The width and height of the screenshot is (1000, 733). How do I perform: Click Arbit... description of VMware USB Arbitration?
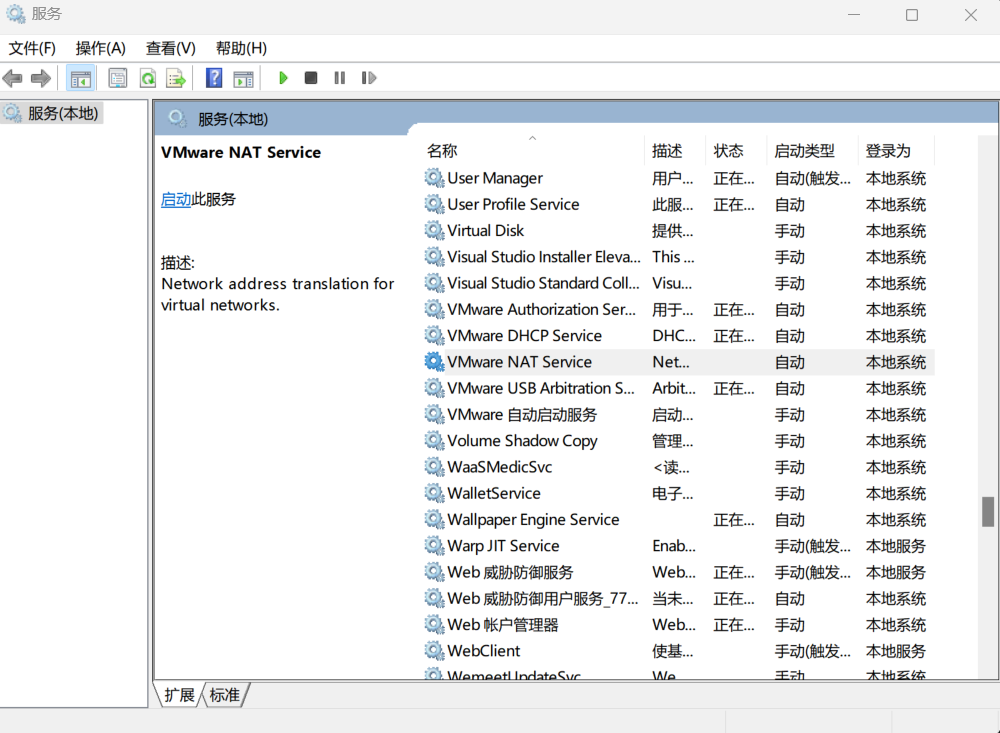tap(673, 389)
